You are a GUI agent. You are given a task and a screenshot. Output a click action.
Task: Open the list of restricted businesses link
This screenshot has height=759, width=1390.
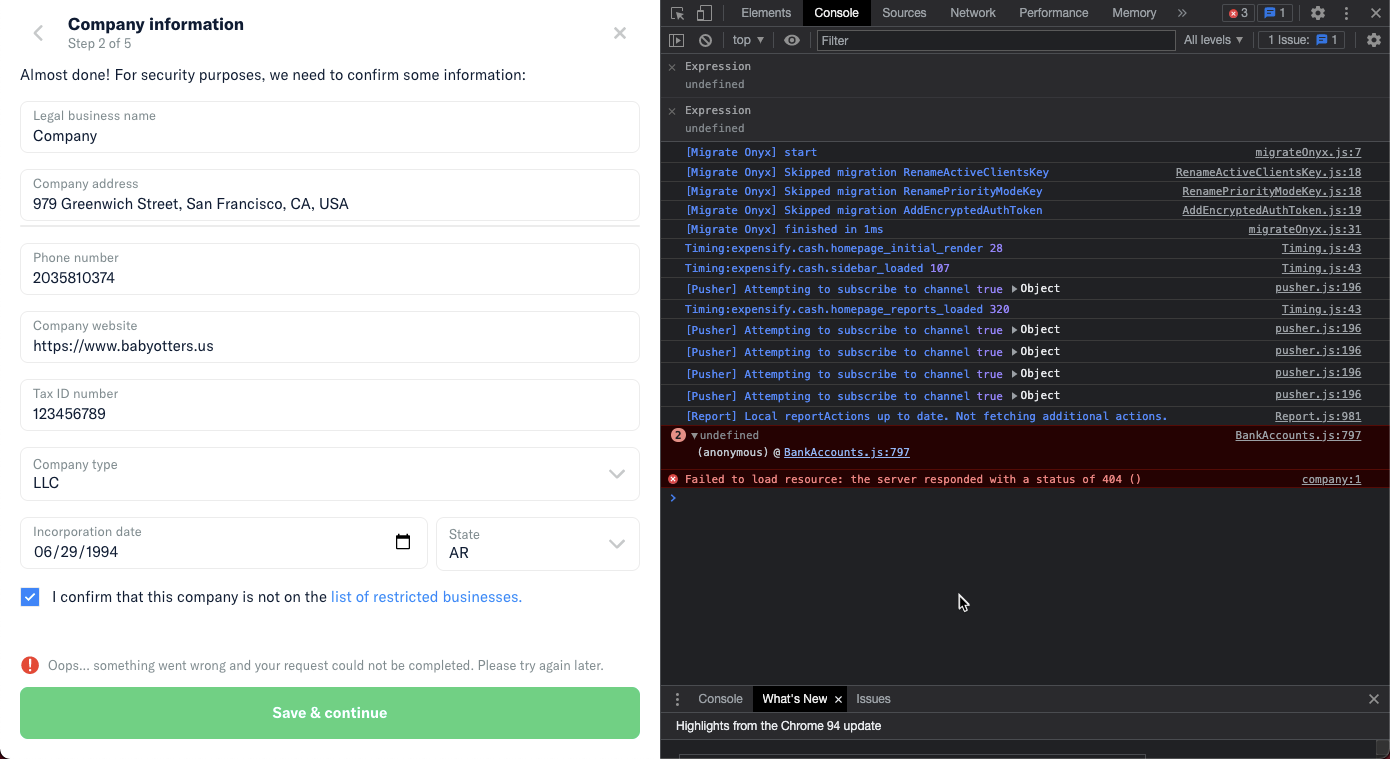426,597
